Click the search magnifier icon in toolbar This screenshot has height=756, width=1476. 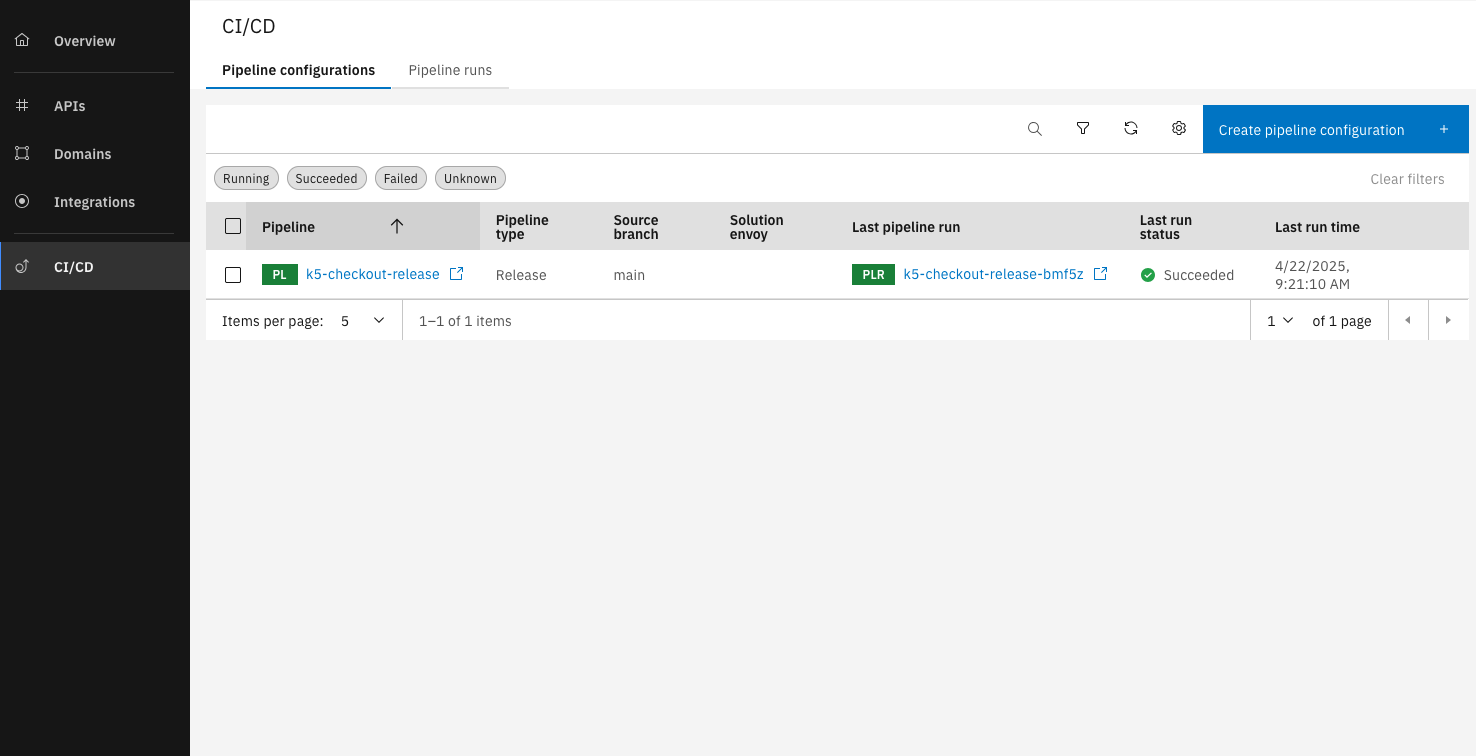1035,129
